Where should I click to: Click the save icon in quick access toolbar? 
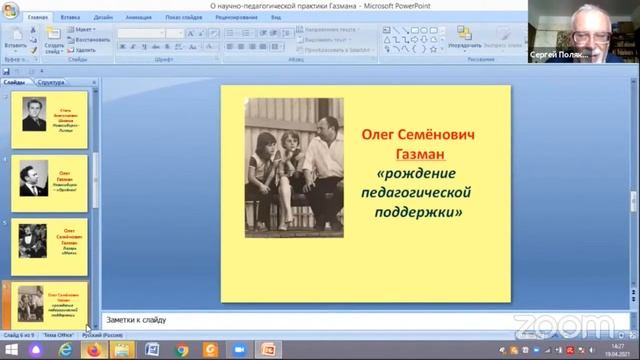click(x=6, y=71)
